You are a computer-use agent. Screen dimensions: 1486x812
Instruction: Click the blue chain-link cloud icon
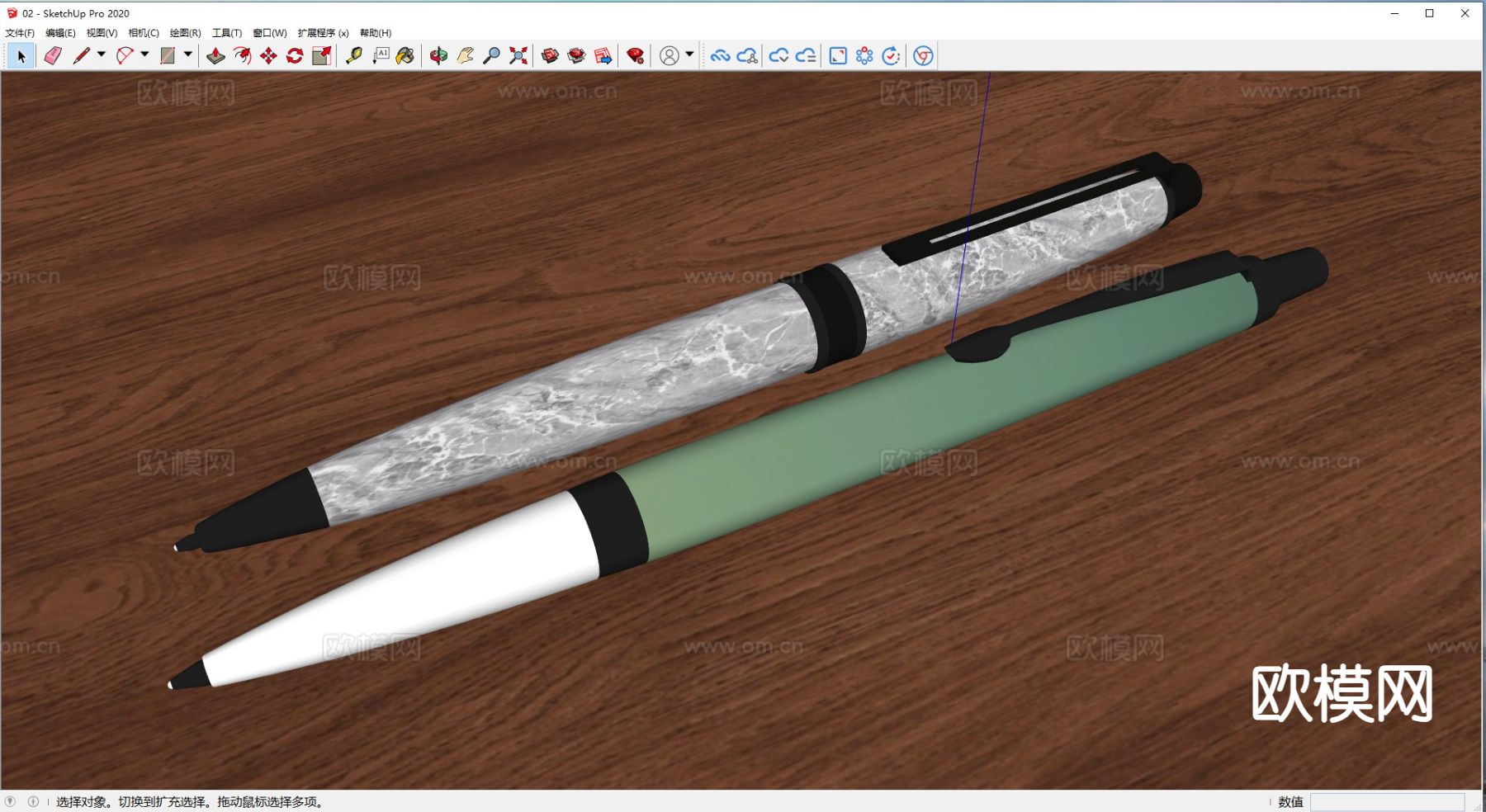(x=720, y=56)
